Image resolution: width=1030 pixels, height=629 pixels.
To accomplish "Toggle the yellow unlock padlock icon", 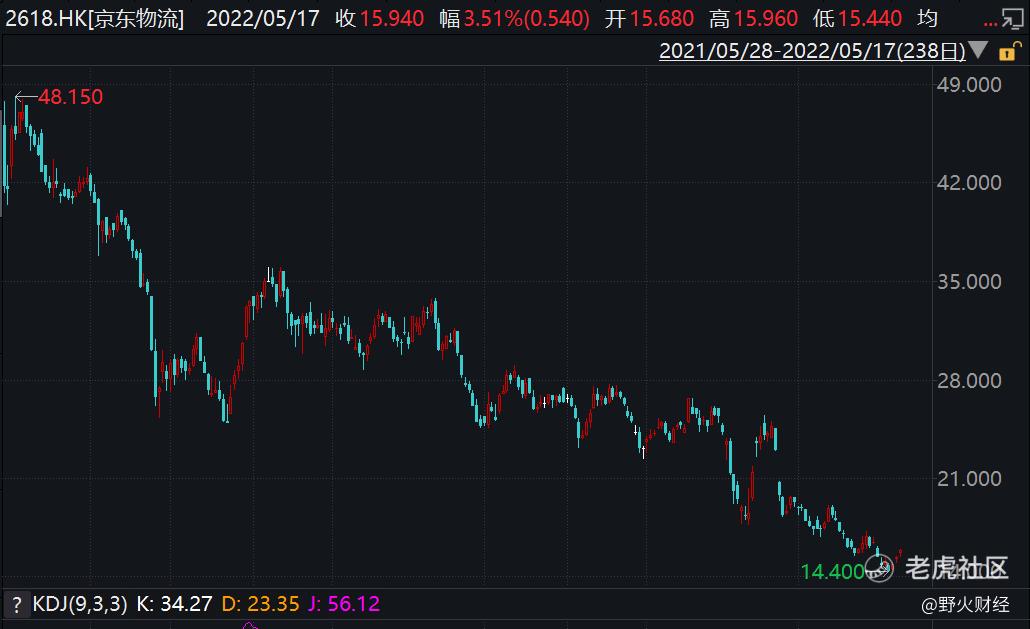I will coord(1010,51).
